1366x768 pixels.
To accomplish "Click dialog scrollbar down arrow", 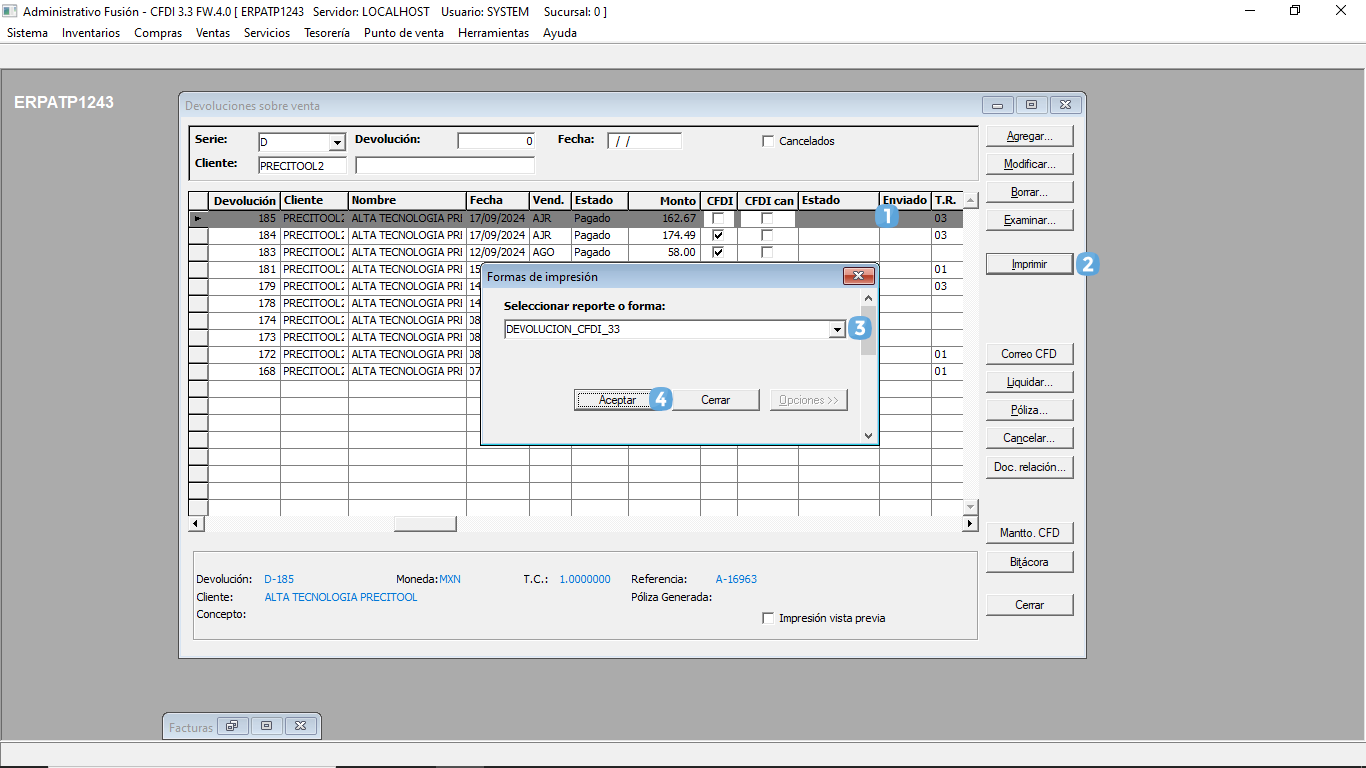I will (868, 435).
